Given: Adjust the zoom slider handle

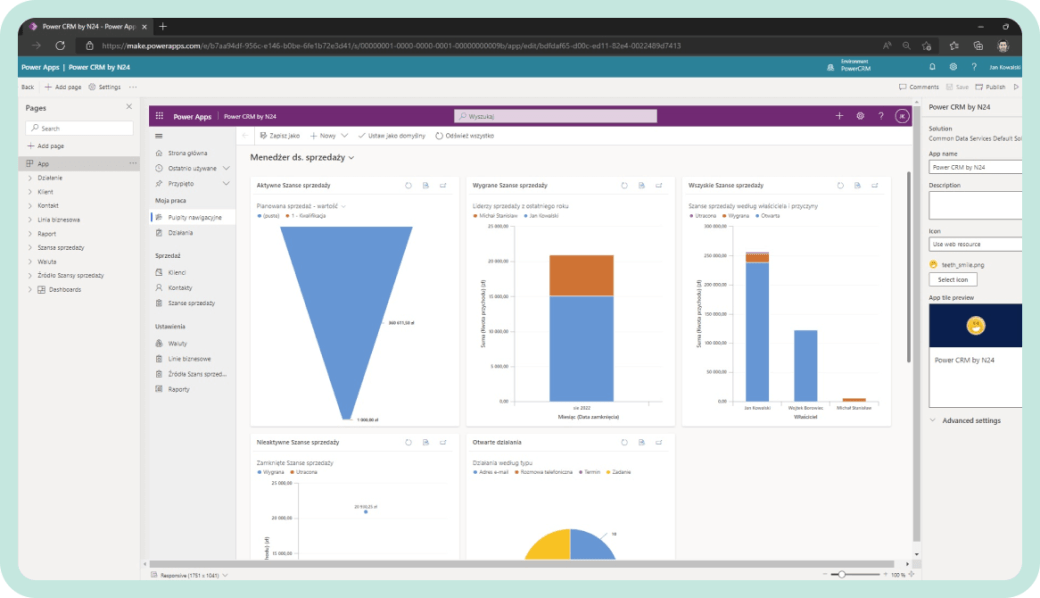Looking at the screenshot, I should 841,575.
